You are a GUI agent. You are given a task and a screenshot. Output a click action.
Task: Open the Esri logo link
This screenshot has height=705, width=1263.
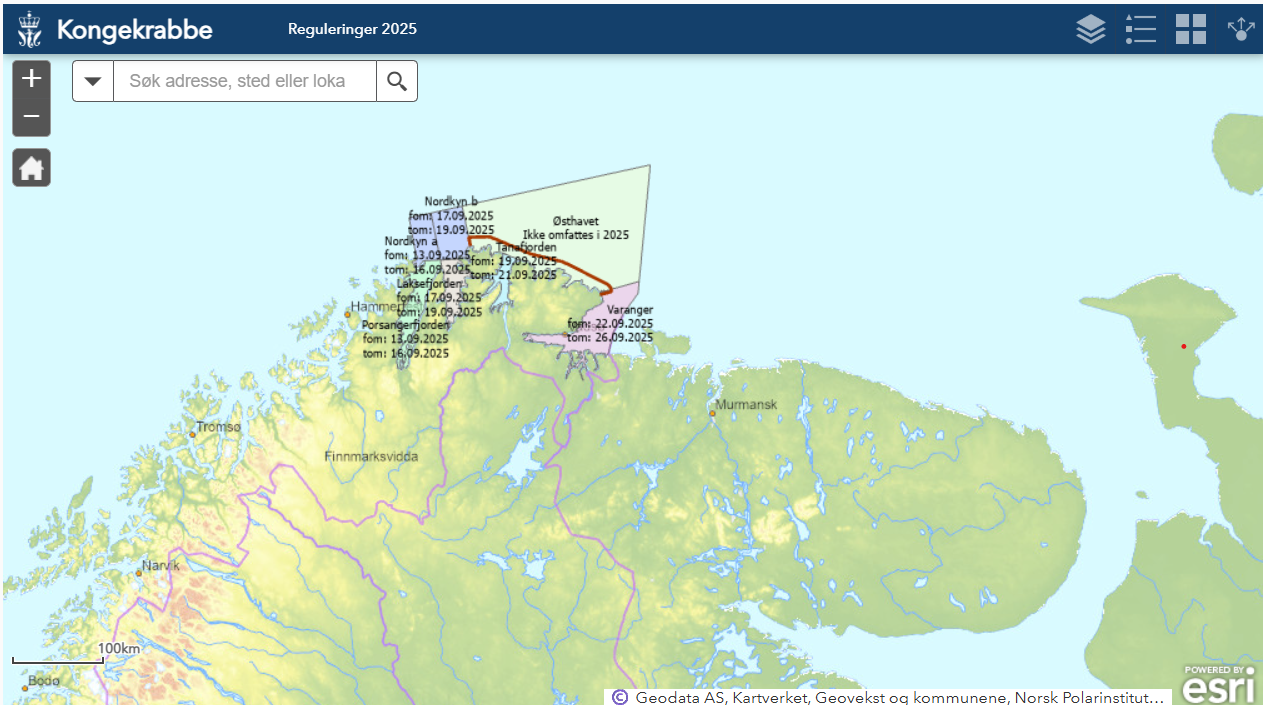click(1218, 685)
